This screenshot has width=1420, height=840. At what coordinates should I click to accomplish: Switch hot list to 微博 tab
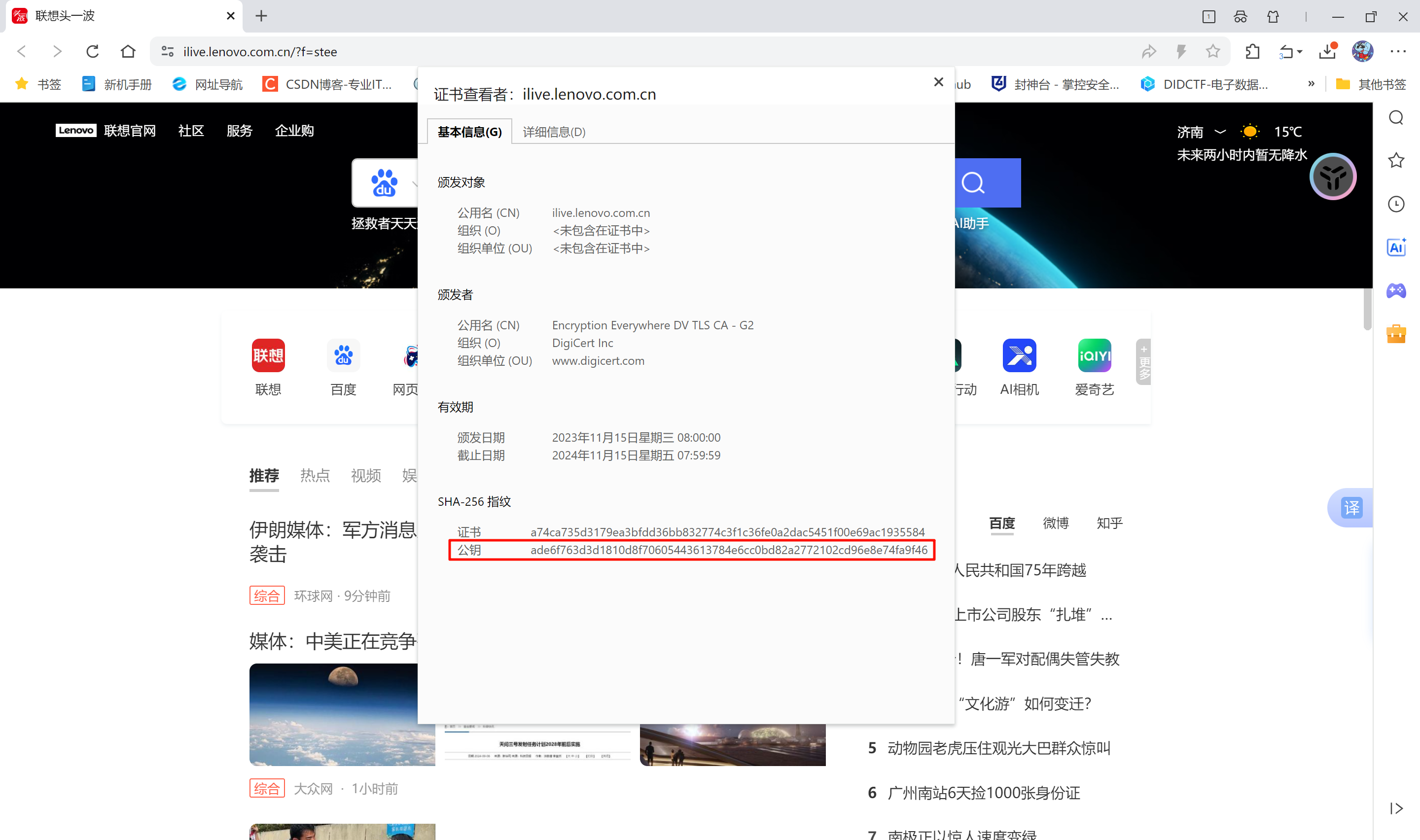[x=1056, y=523]
